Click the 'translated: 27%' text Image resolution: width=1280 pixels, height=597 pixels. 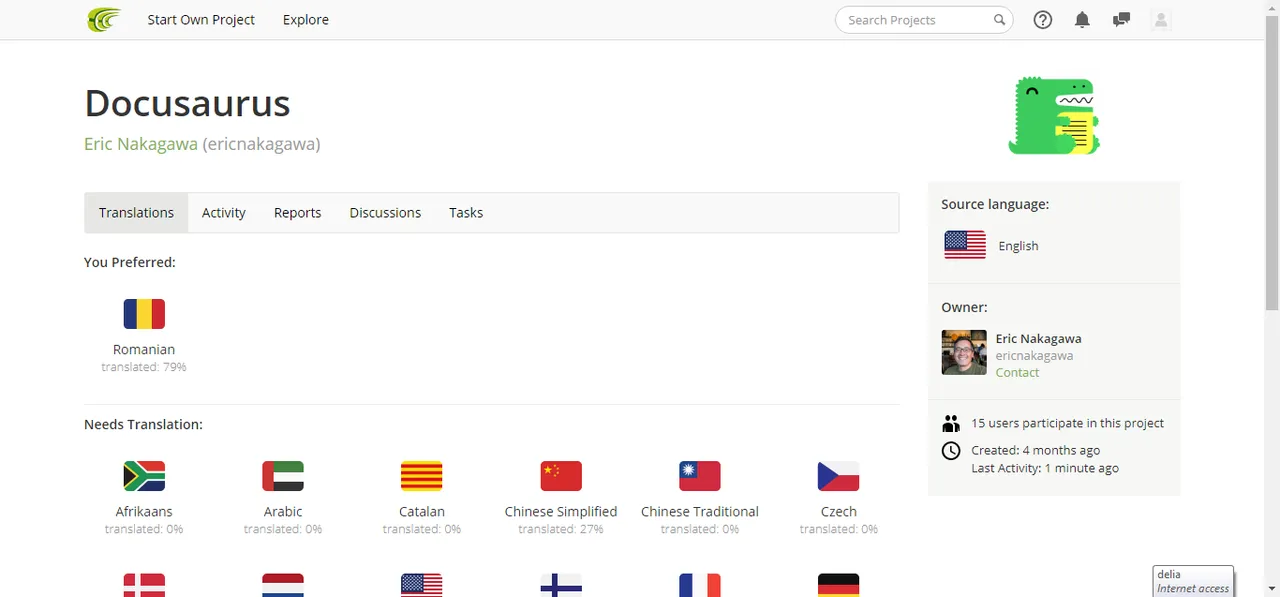561,529
